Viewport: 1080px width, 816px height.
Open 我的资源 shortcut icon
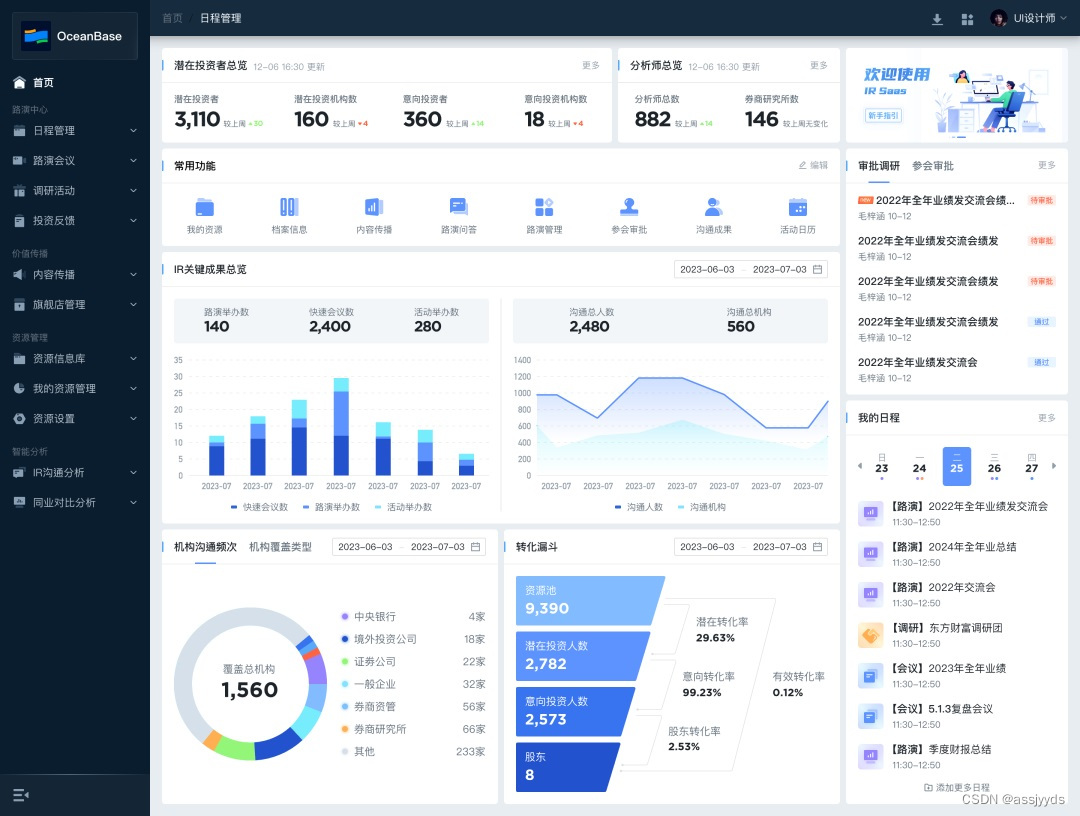pyautogui.click(x=205, y=207)
